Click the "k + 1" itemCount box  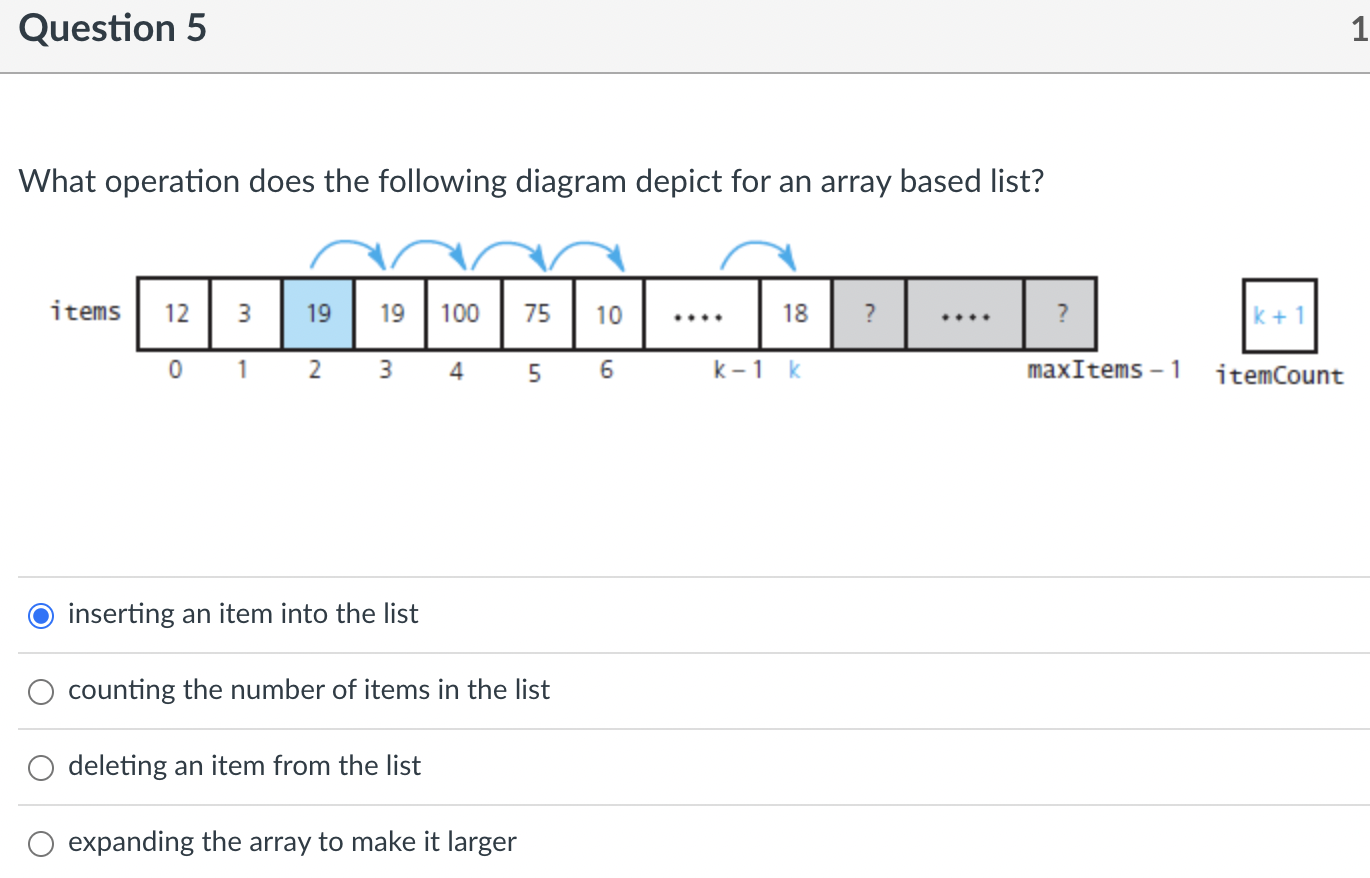pyautogui.click(x=1280, y=316)
